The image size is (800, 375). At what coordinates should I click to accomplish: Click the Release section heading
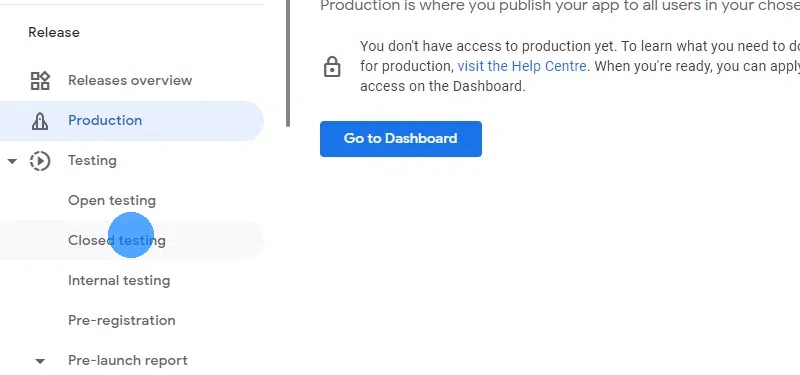click(x=54, y=32)
